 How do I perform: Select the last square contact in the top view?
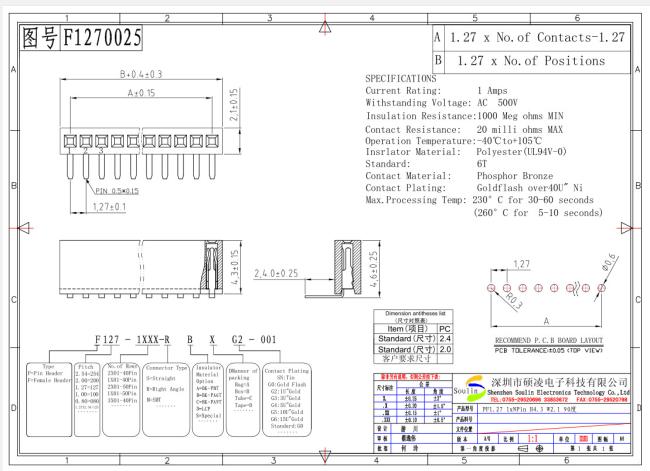(212, 141)
